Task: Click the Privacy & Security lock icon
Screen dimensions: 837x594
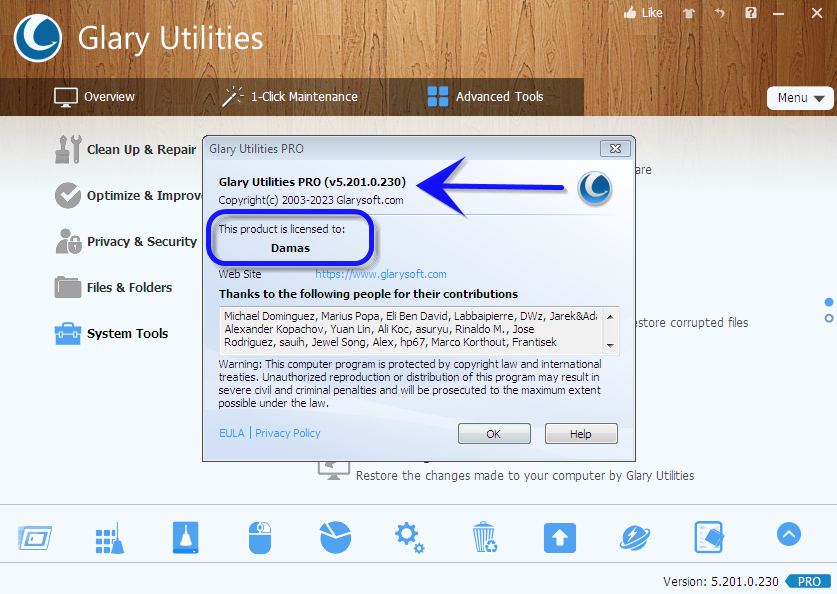Action: point(68,241)
